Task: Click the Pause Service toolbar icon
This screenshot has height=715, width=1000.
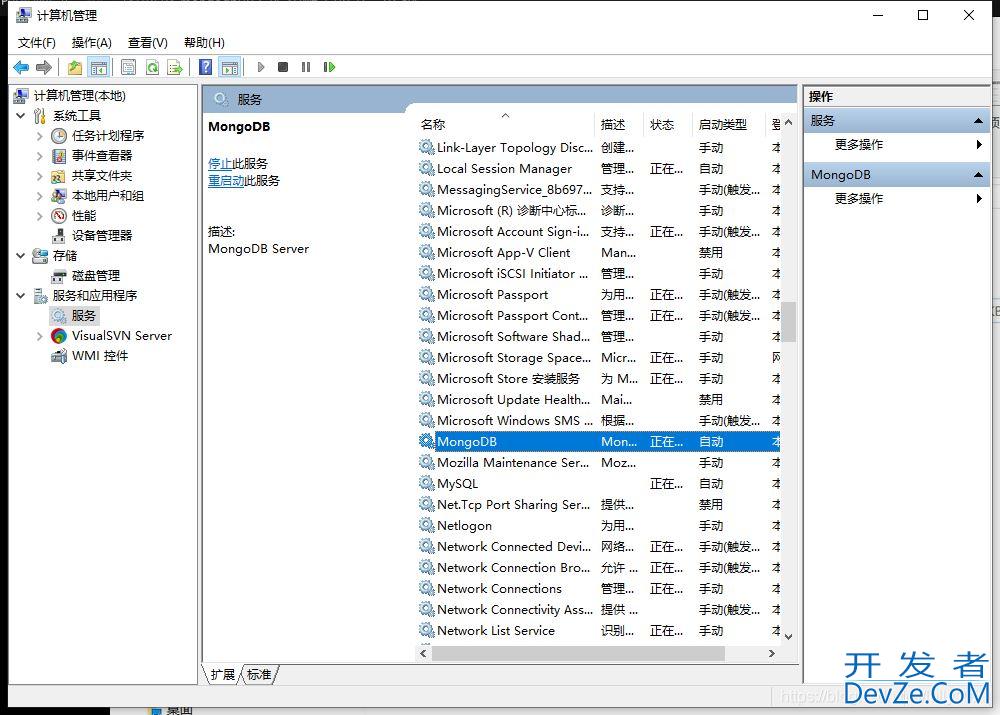Action: click(306, 67)
